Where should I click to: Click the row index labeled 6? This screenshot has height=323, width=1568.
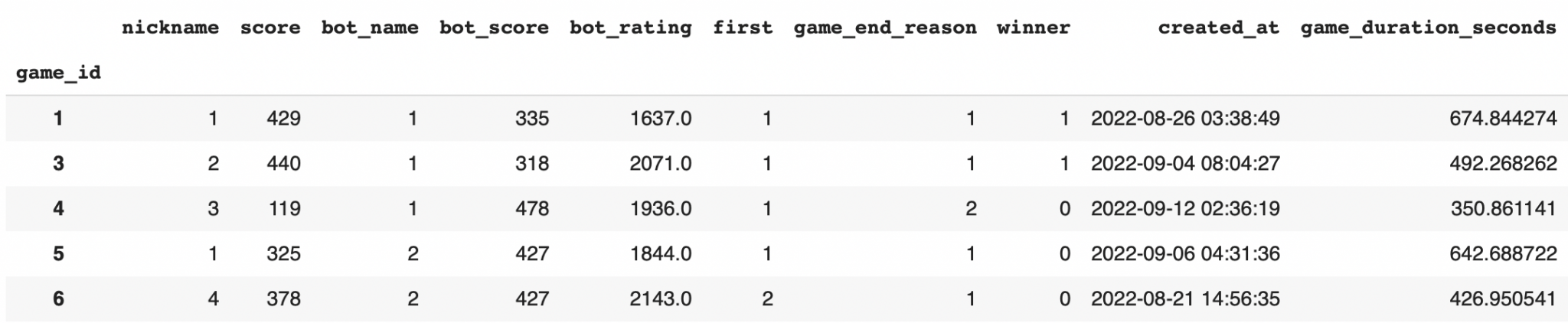(58, 299)
